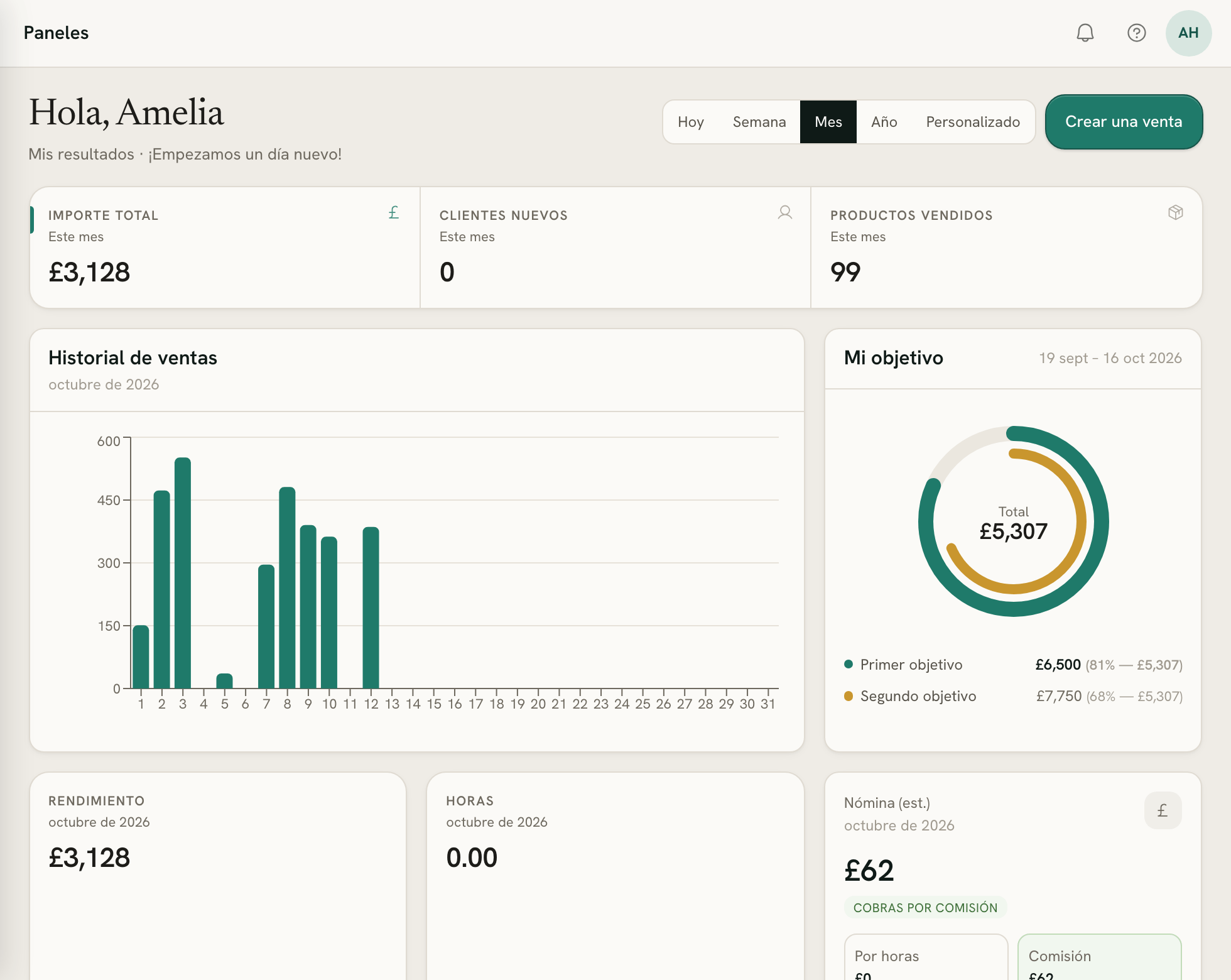
Task: Select the Primer objetivo green legend dot
Action: (x=849, y=664)
